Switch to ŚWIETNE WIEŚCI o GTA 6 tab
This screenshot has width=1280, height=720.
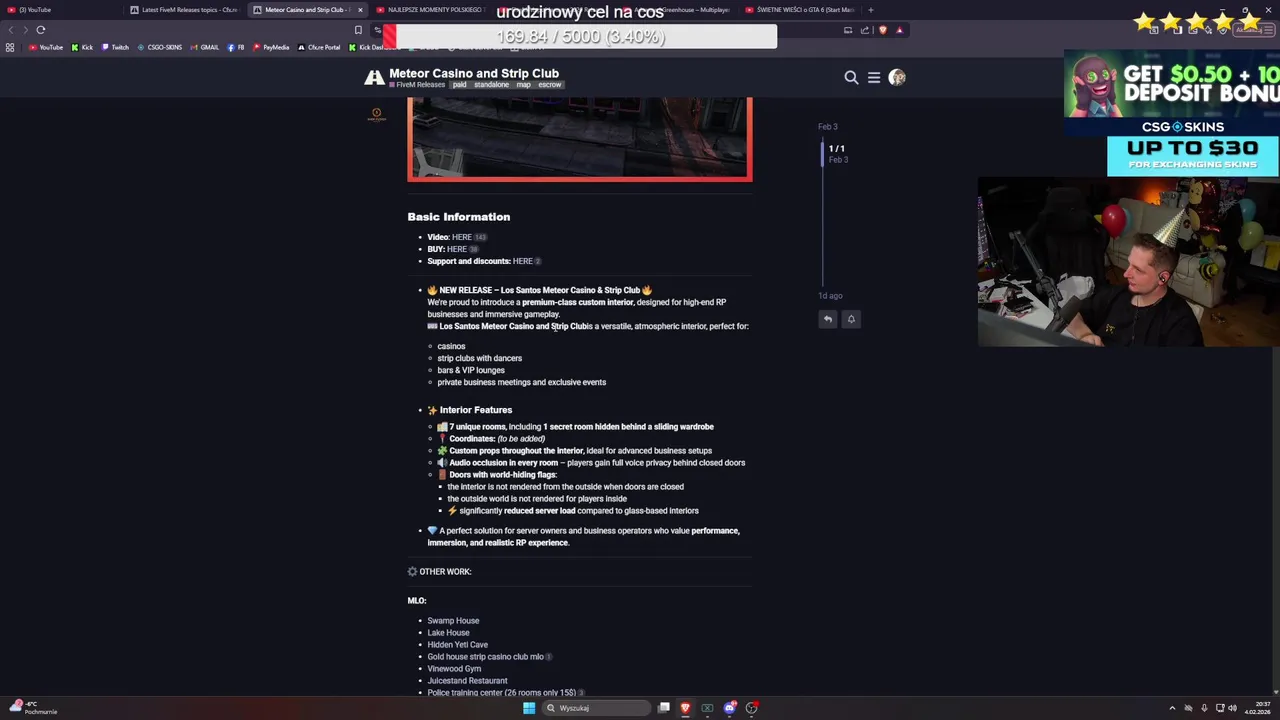point(800,10)
